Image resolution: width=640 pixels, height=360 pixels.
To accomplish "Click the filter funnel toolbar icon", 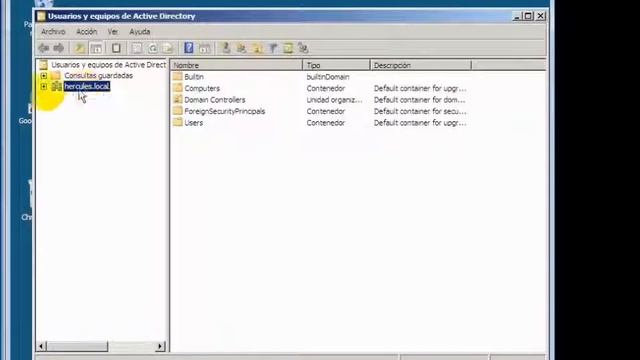I will pyautogui.click(x=273, y=48).
